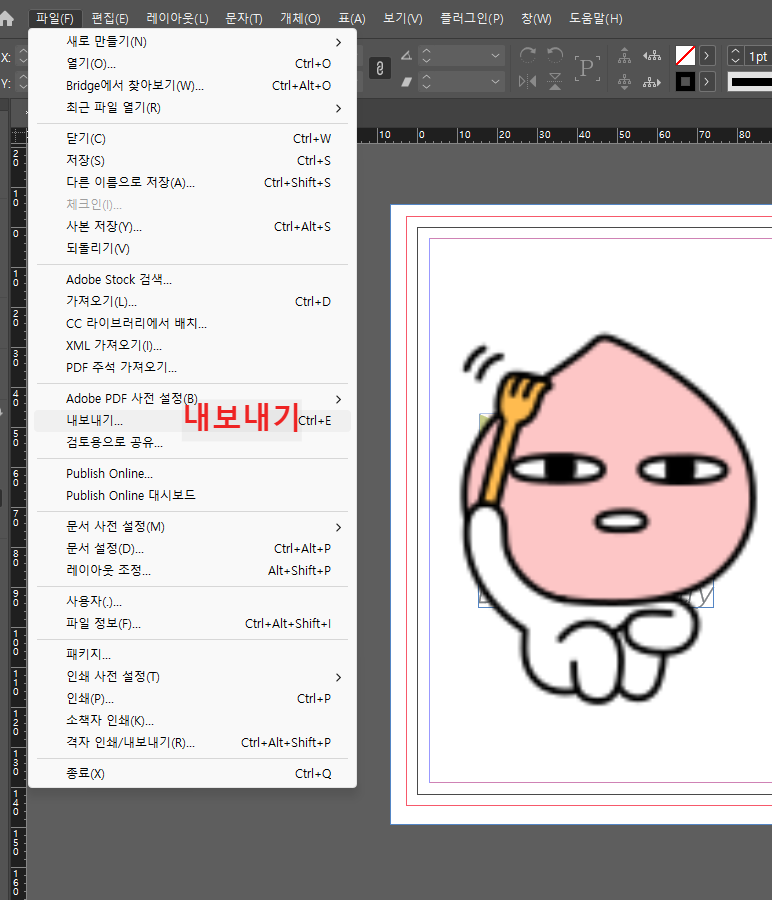The height and width of the screenshot is (900, 772).
Task: Click the shear angle stepper arrows
Action: pos(426,82)
